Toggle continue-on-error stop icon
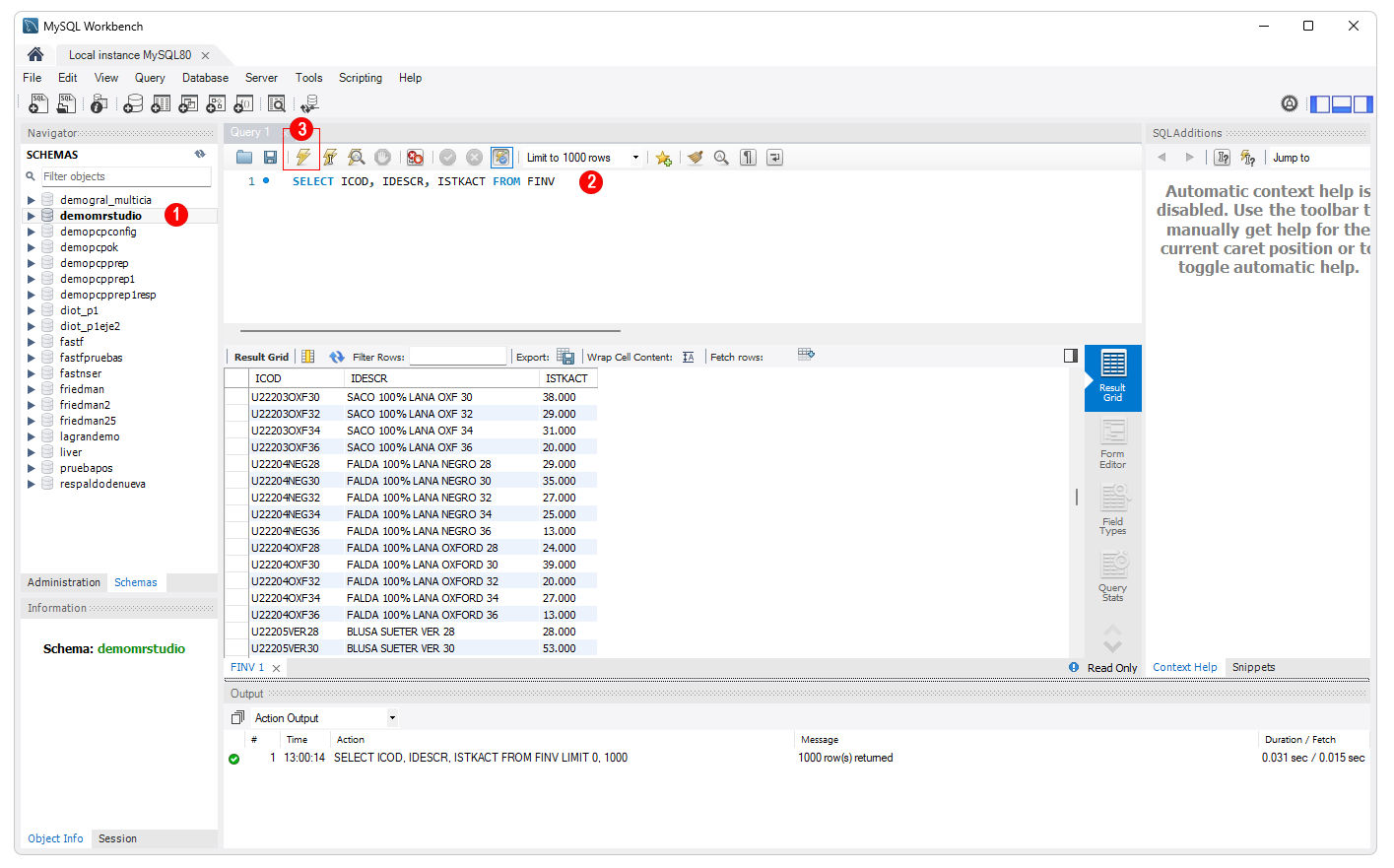 click(x=415, y=158)
